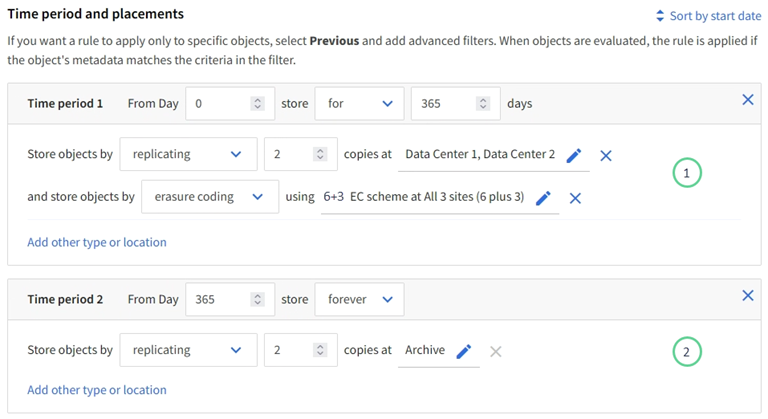
Task: Open the 'for' duration dropdown in Time period 1
Action: point(359,103)
